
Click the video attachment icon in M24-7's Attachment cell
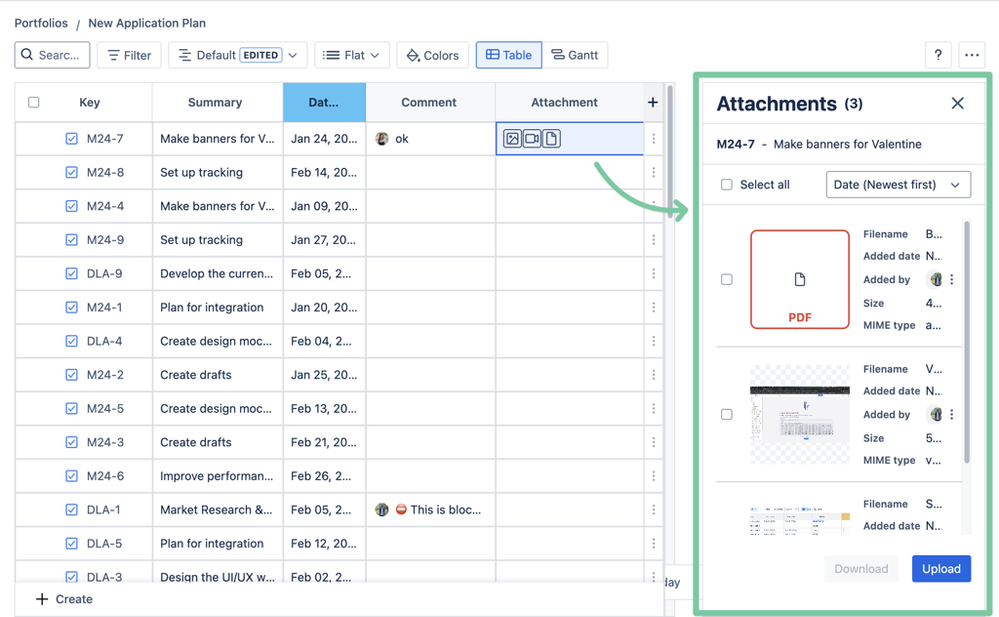tap(531, 138)
